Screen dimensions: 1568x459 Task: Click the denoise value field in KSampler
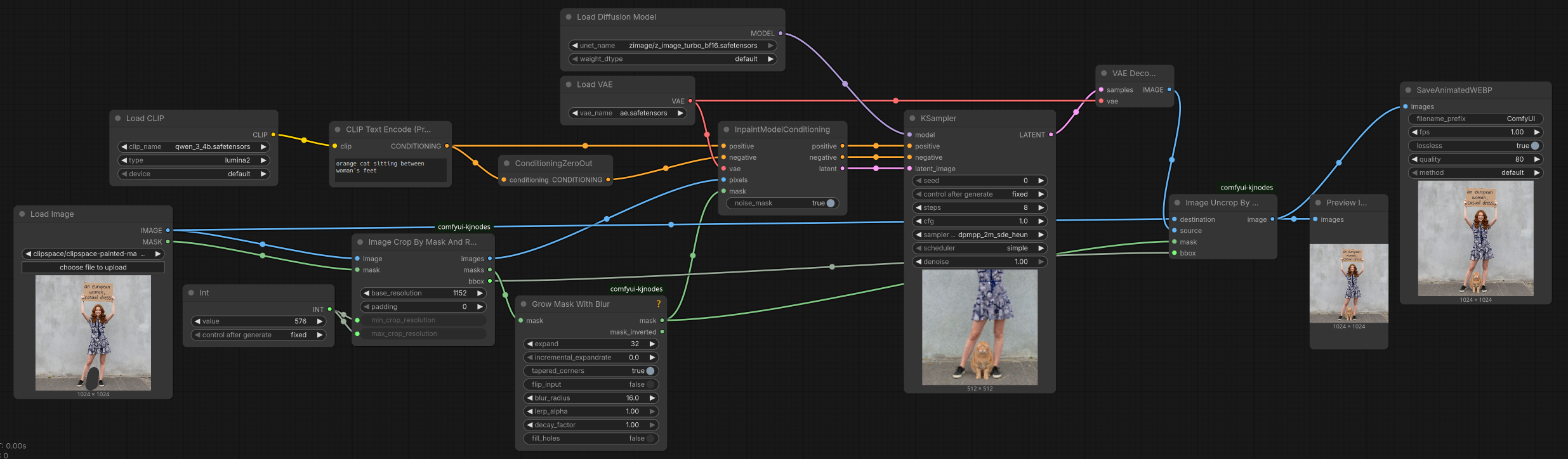point(979,262)
